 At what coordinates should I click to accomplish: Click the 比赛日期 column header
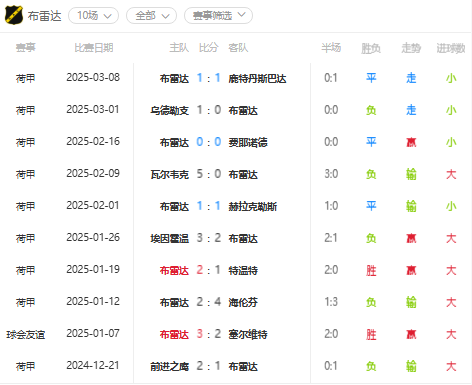94,48
